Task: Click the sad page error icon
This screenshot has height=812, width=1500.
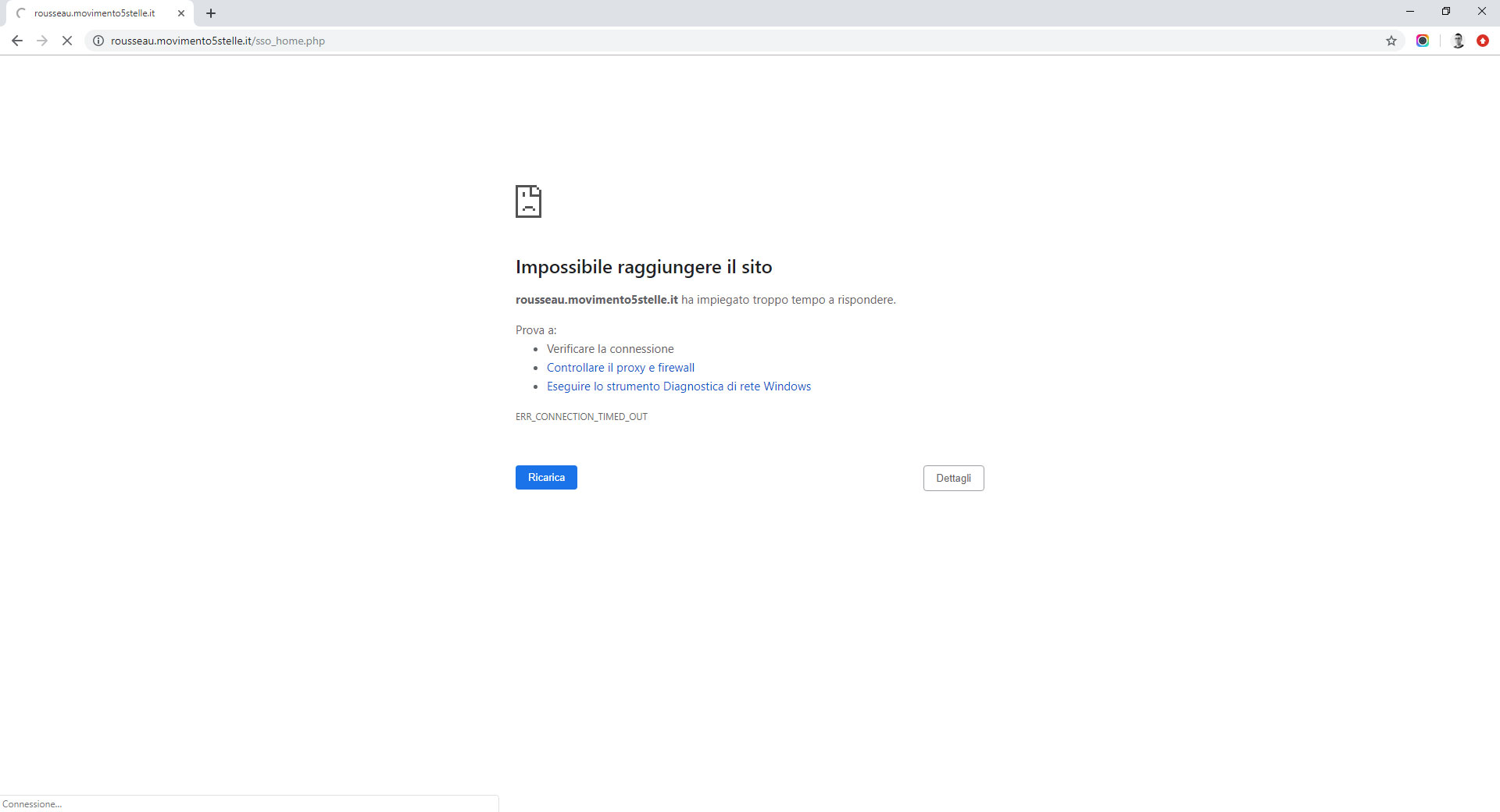Action: (528, 201)
